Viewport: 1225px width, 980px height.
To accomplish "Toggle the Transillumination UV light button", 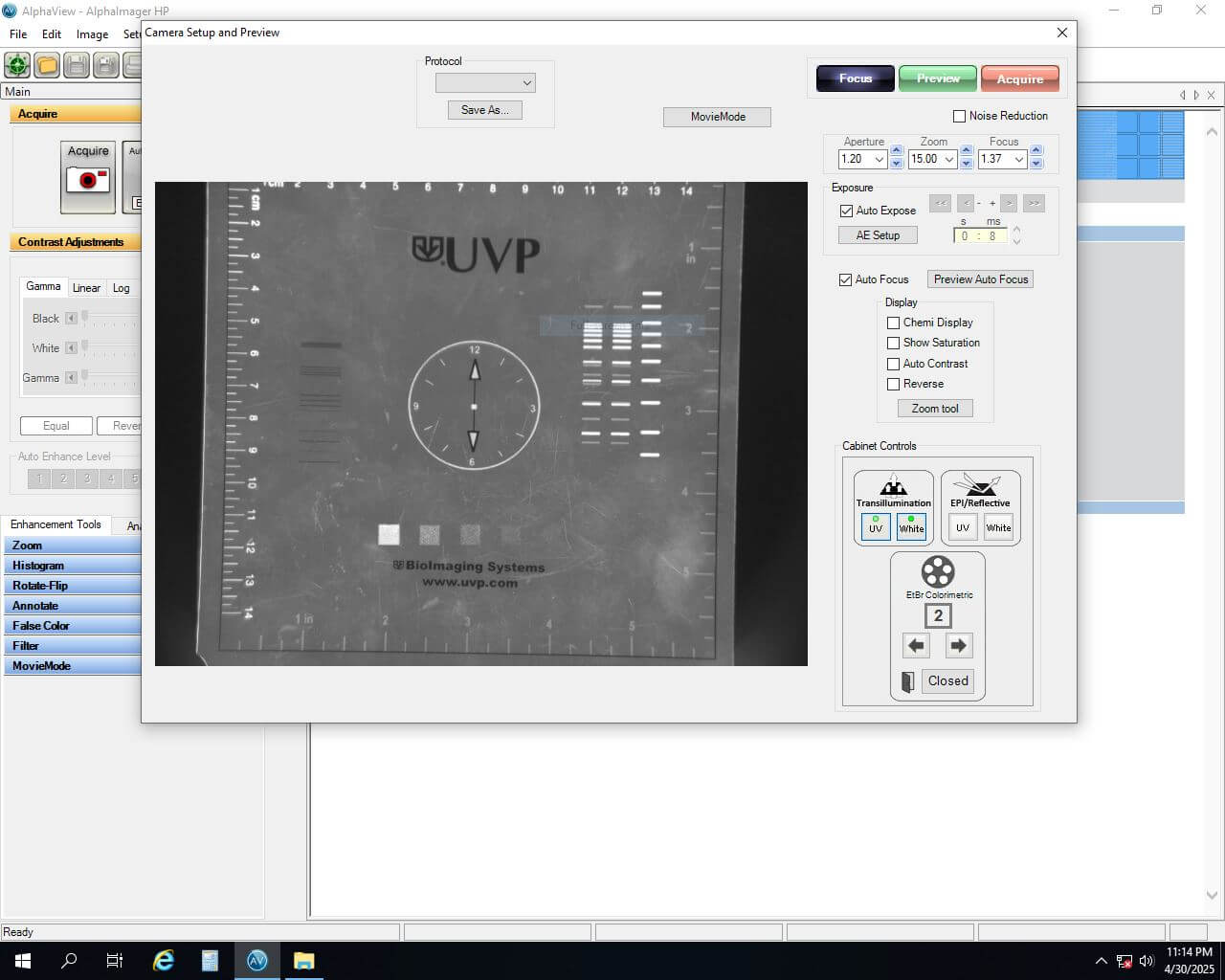I will click(875, 526).
